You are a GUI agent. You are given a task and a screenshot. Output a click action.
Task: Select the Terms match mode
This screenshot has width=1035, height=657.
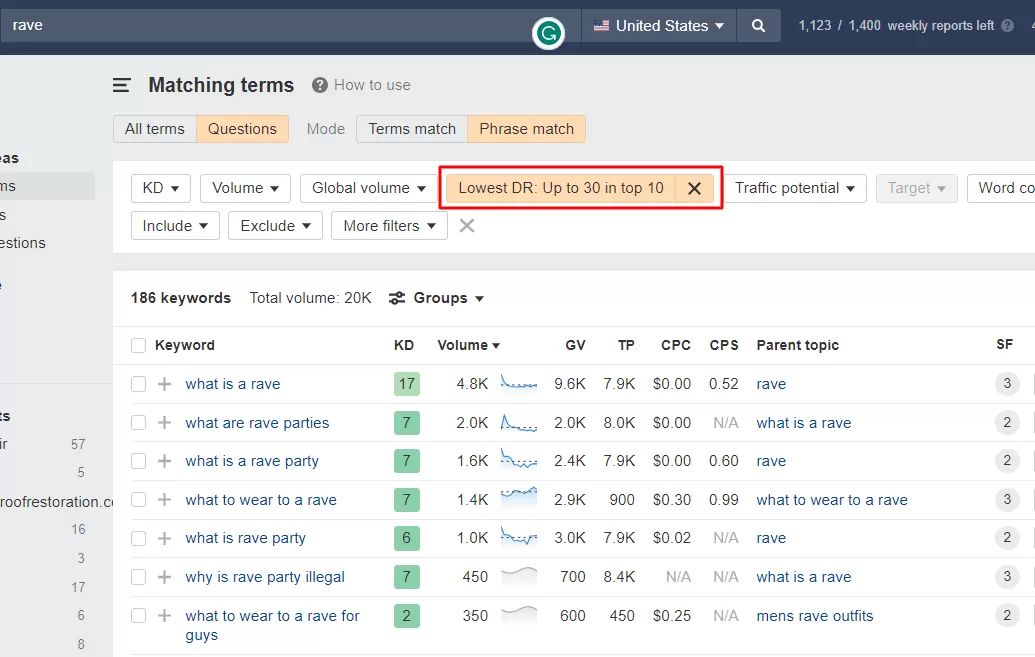[412, 129]
